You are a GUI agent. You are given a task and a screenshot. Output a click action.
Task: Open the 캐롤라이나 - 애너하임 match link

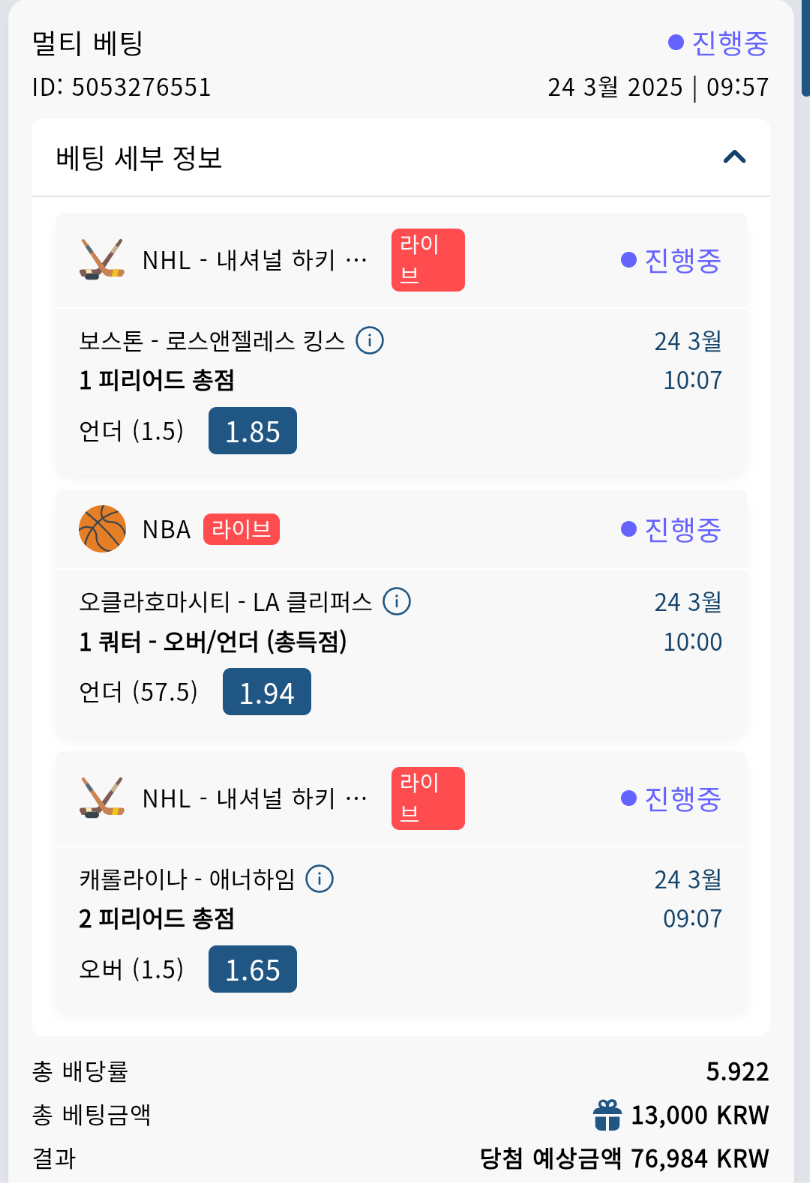coord(187,879)
